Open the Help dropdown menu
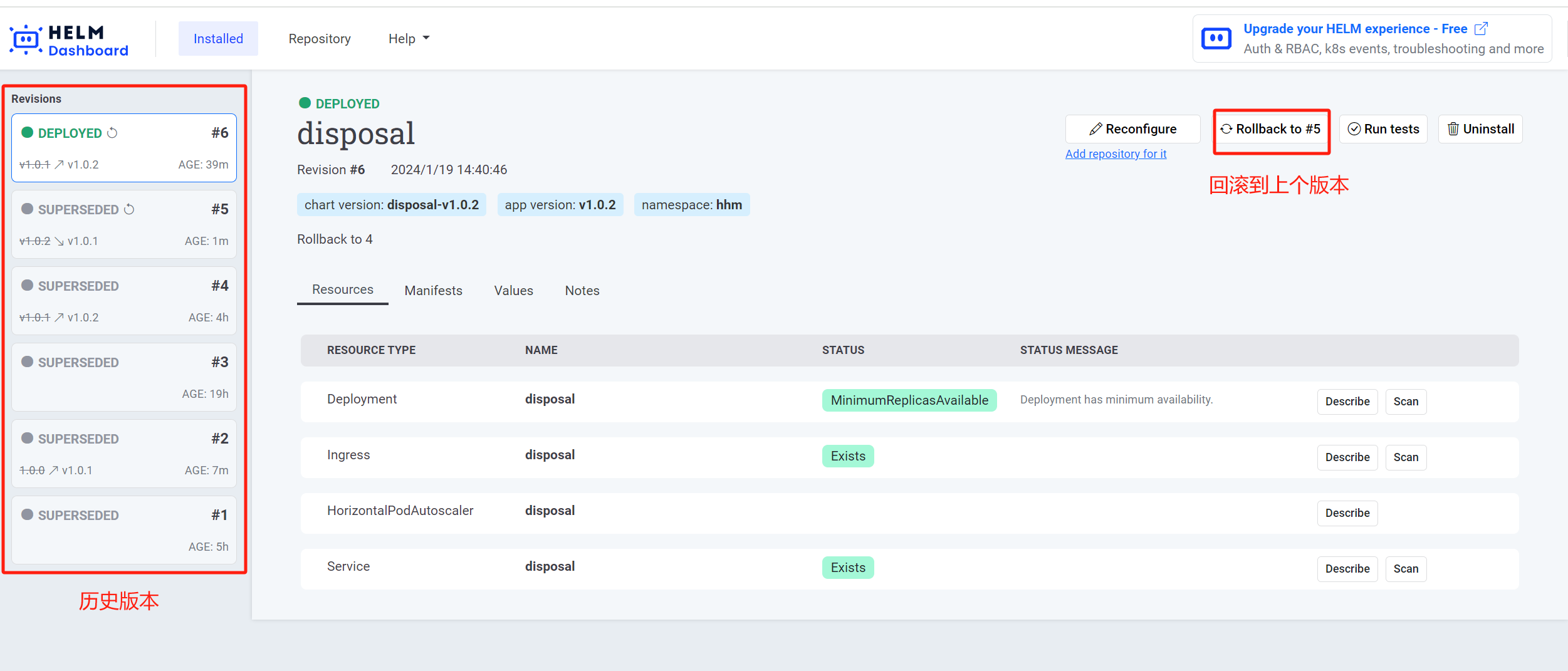The height and width of the screenshot is (671, 1568). (409, 39)
